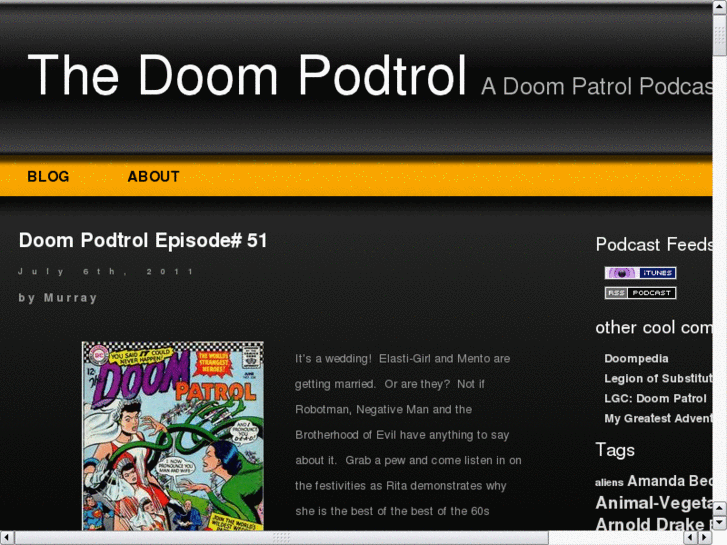
Task: Click the vertical scrollbar down arrow
Action: point(720,523)
